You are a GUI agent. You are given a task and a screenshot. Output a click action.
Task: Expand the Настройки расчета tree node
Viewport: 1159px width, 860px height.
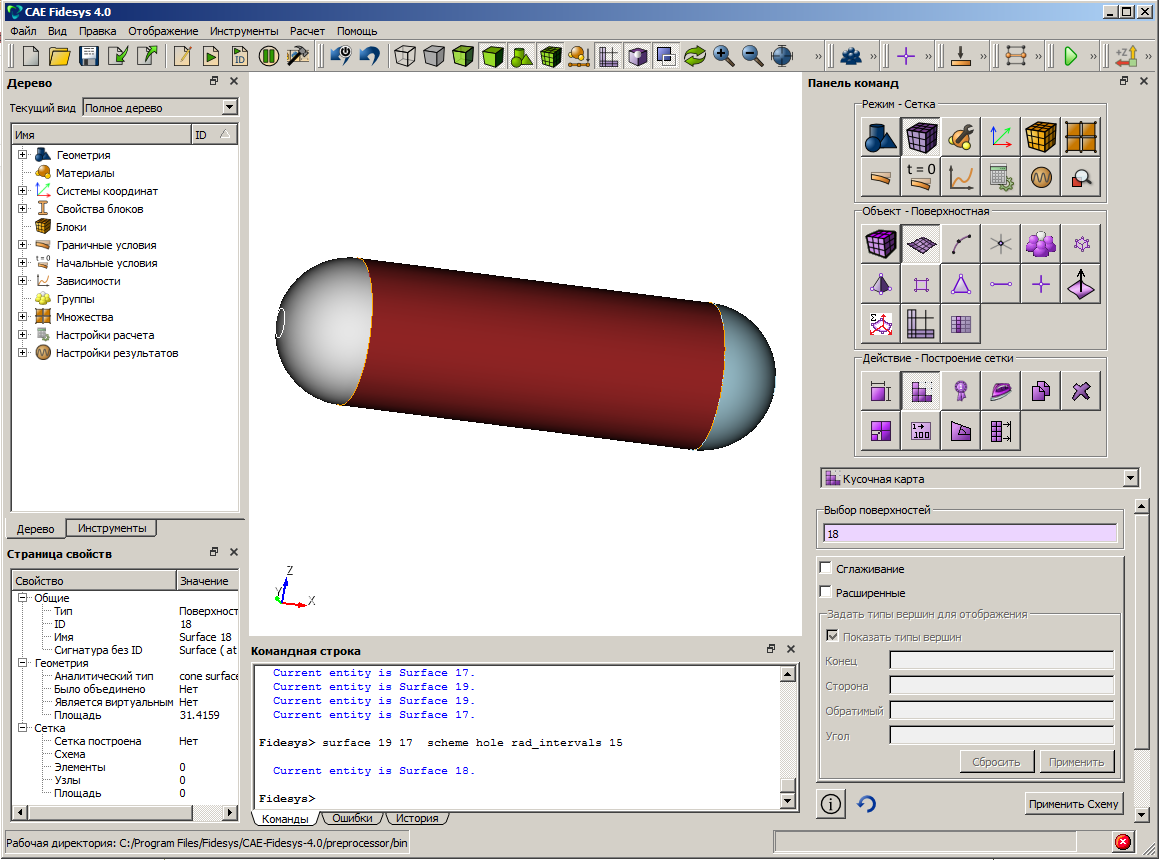pyautogui.click(x=22, y=335)
